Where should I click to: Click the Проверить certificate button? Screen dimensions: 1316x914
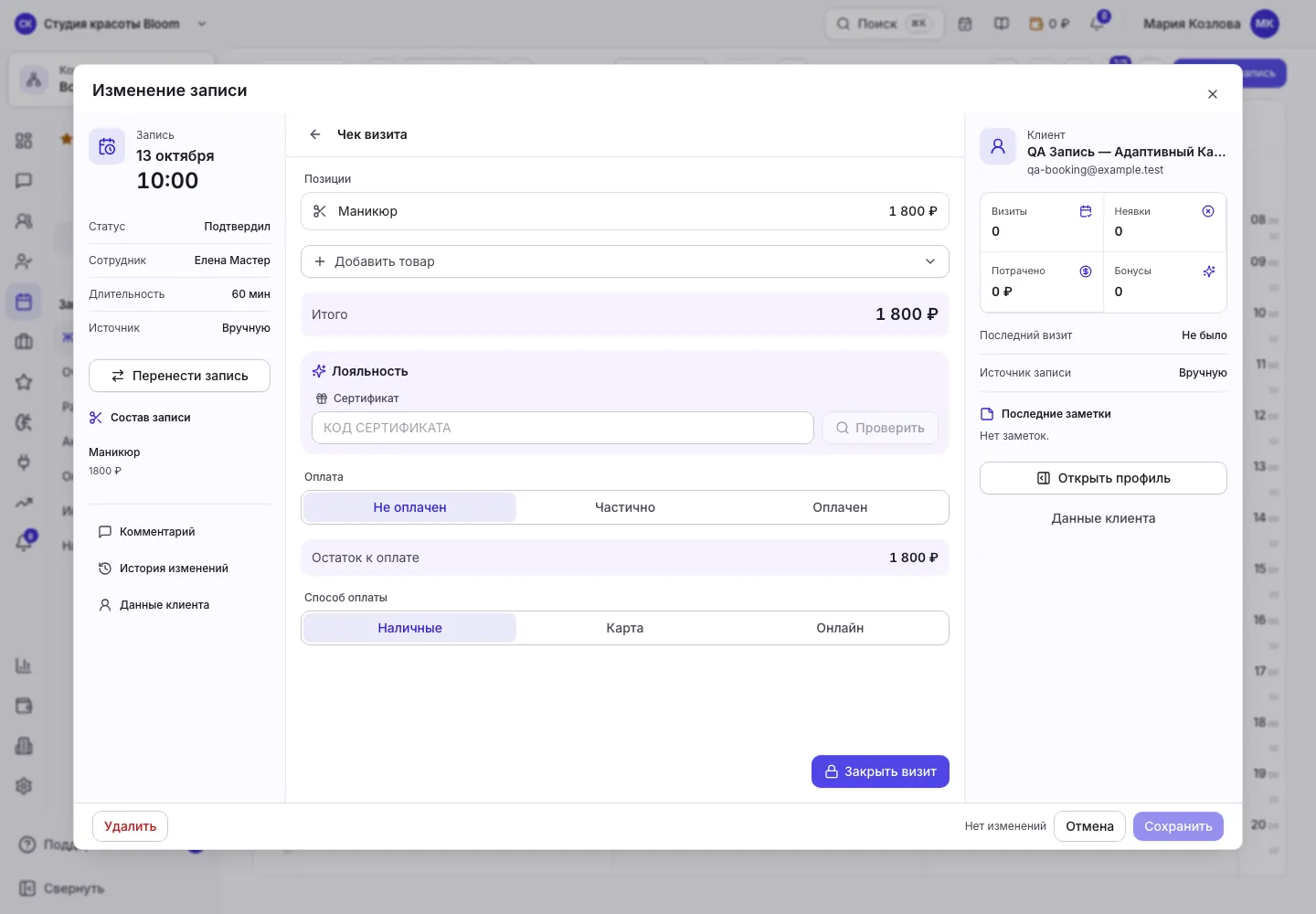click(x=880, y=428)
